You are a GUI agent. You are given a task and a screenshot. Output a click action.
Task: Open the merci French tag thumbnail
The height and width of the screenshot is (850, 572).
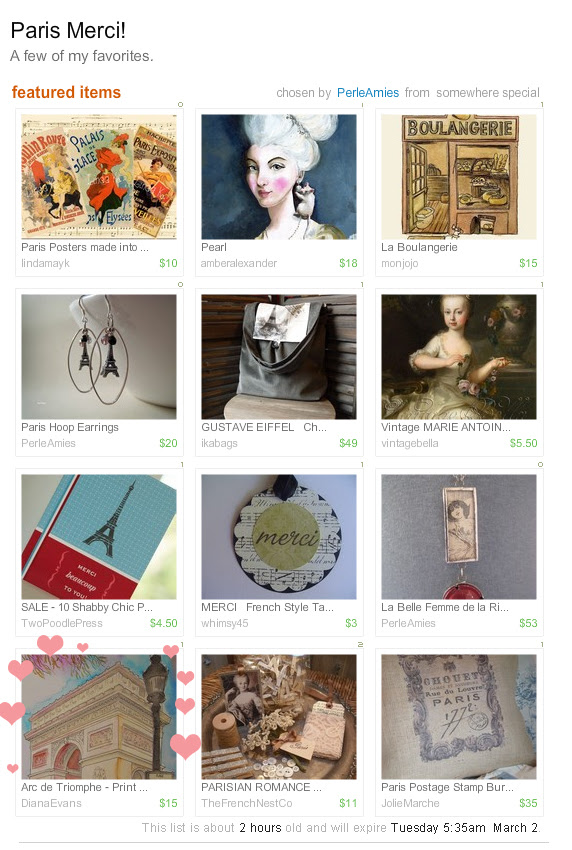pyautogui.click(x=279, y=537)
